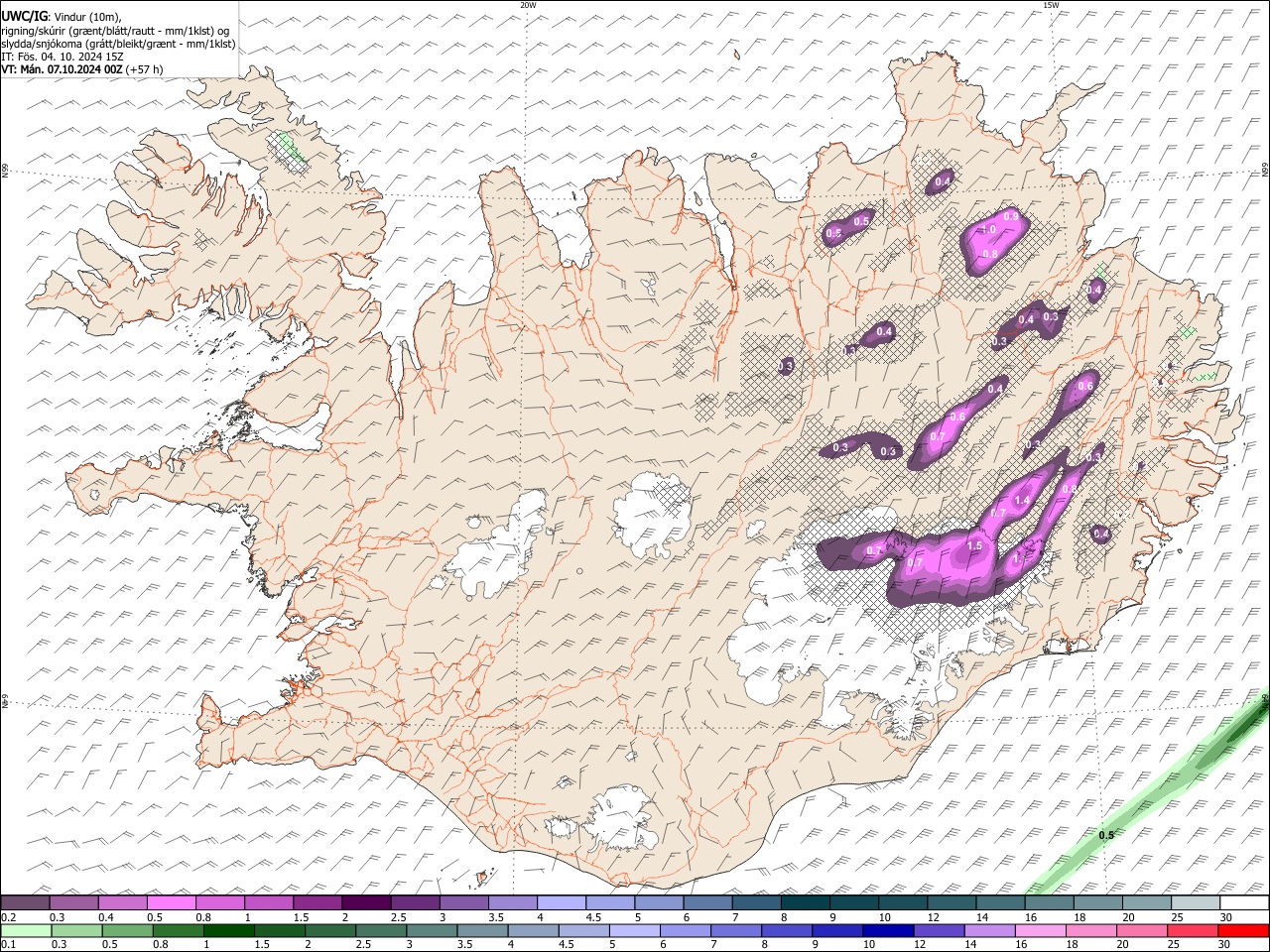
Task: Click the "Vindur (10m)" title text
Action: (86, 16)
